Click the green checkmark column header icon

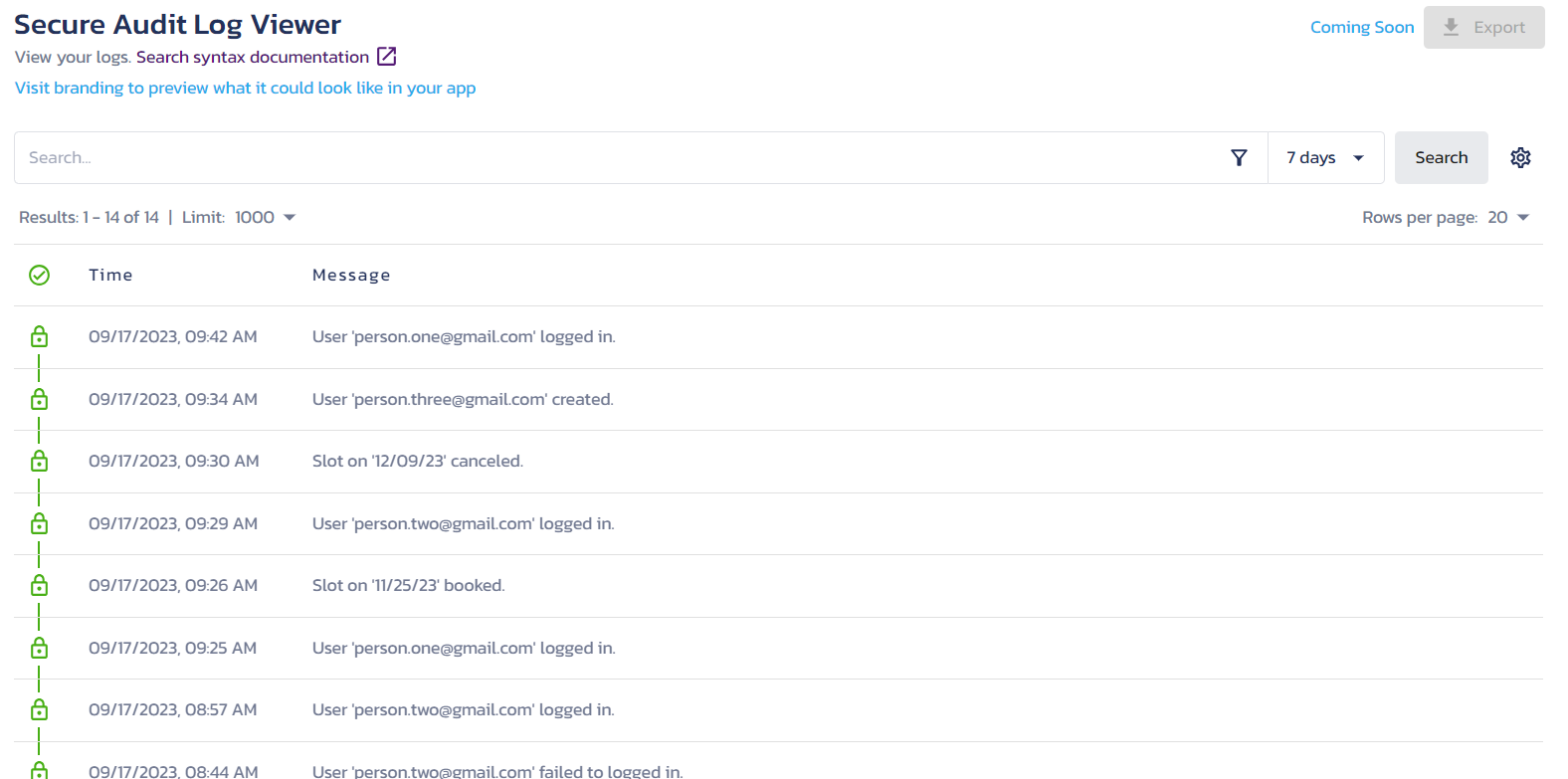coord(39,275)
